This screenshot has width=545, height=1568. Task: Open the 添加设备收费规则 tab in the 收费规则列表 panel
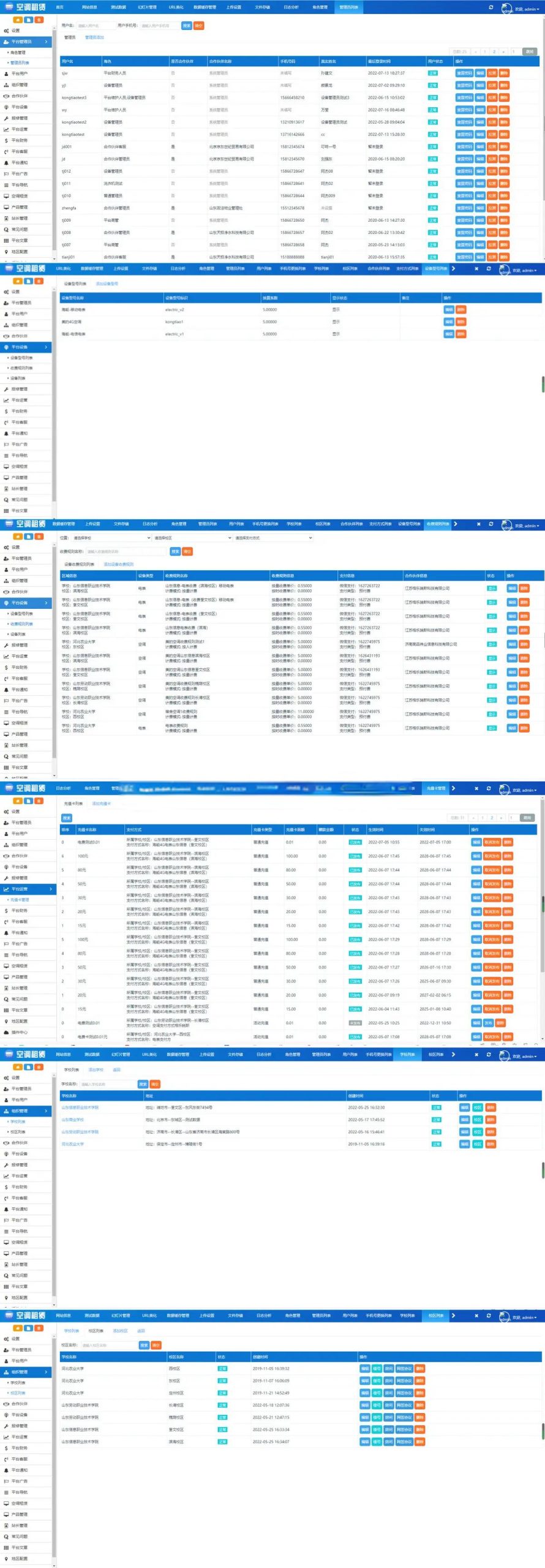(118, 564)
